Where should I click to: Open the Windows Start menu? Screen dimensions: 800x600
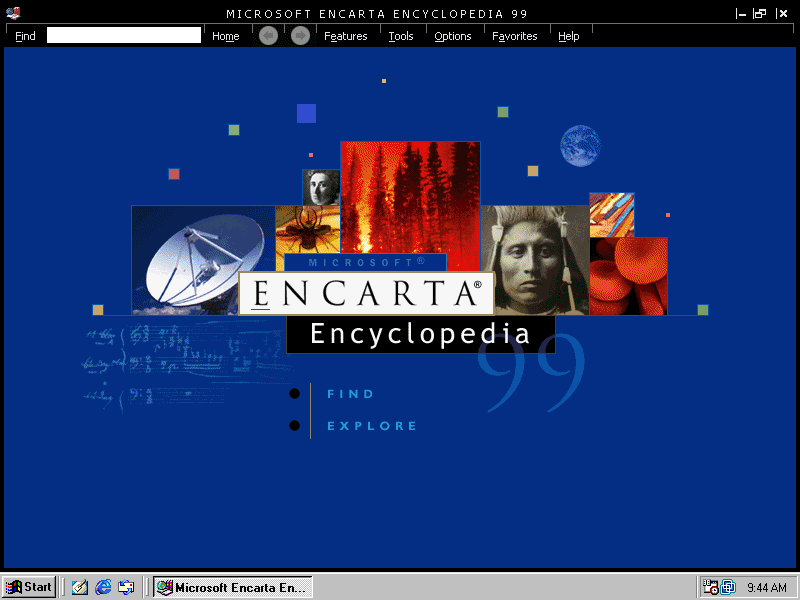pos(28,587)
